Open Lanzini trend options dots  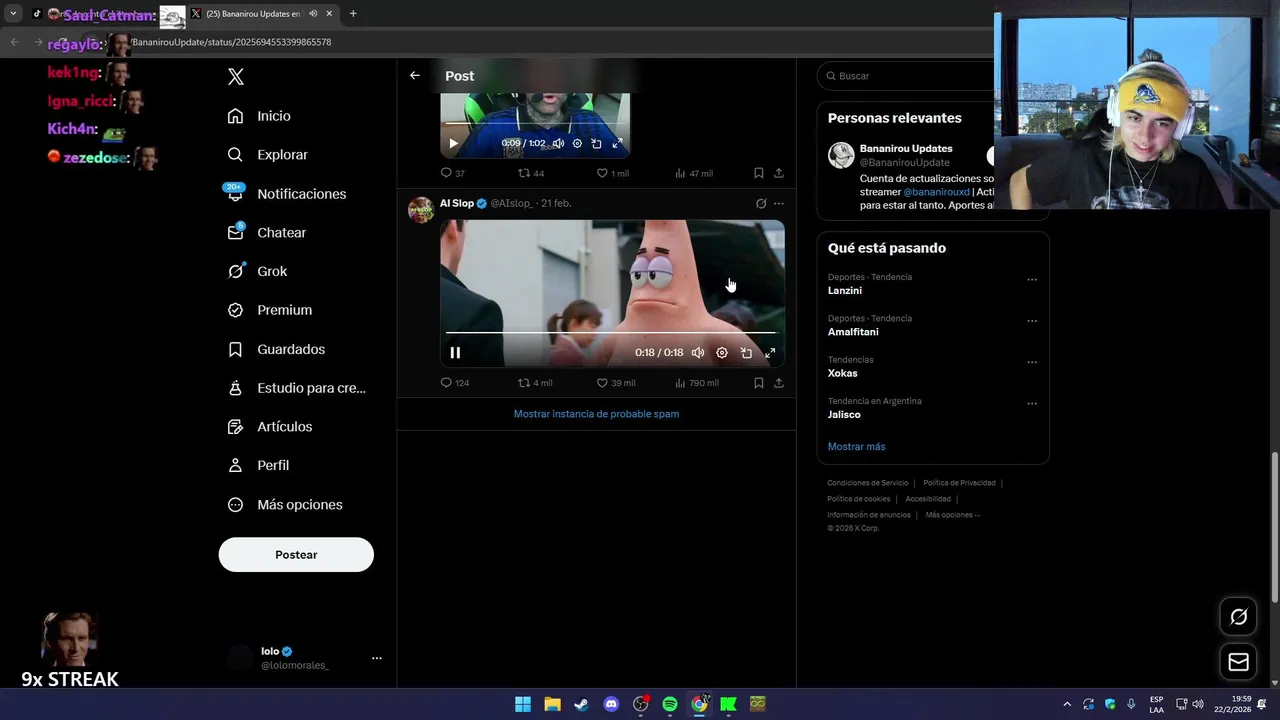tap(1032, 280)
